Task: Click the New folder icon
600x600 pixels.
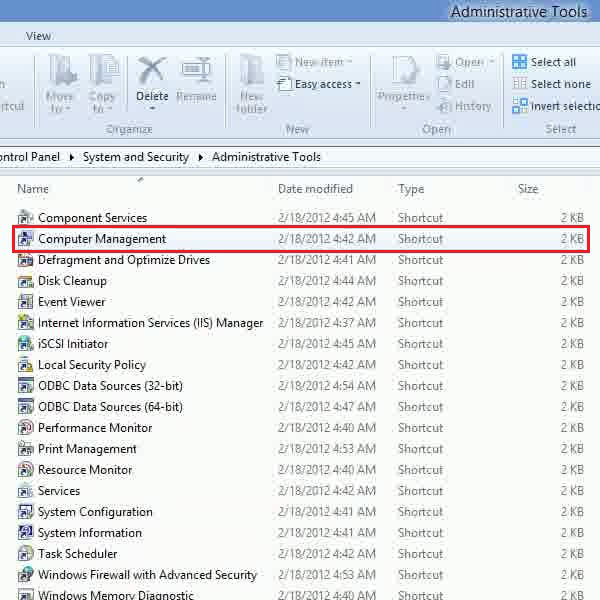Action: tap(251, 71)
